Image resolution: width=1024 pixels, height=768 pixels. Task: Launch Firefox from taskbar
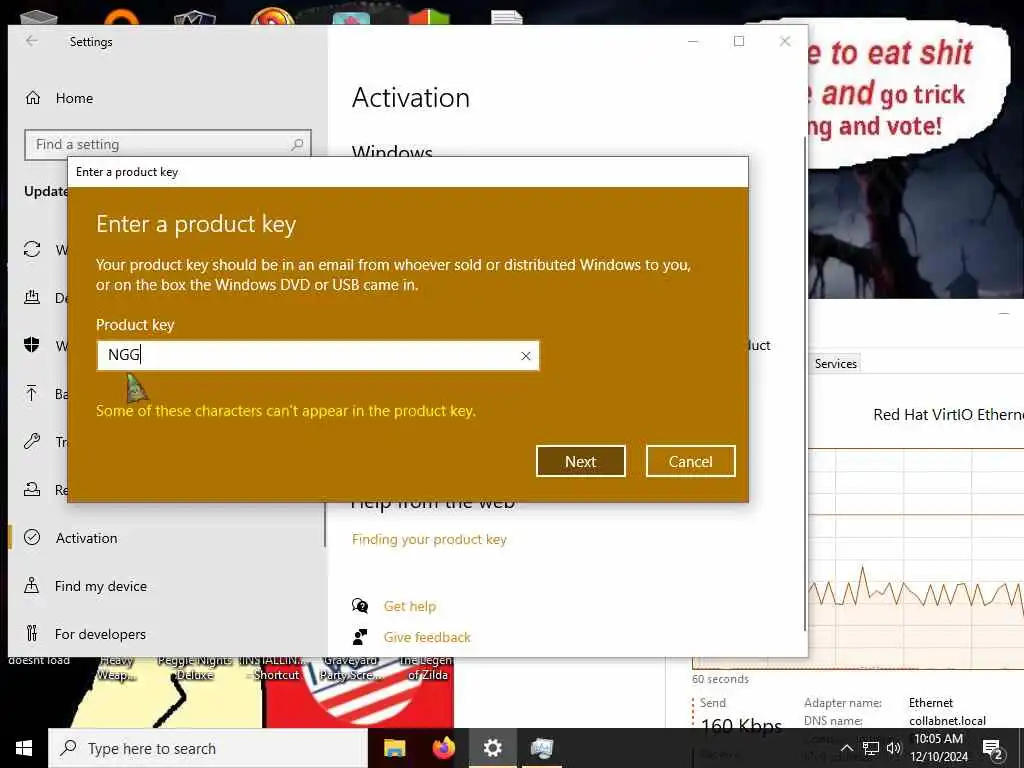click(443, 748)
